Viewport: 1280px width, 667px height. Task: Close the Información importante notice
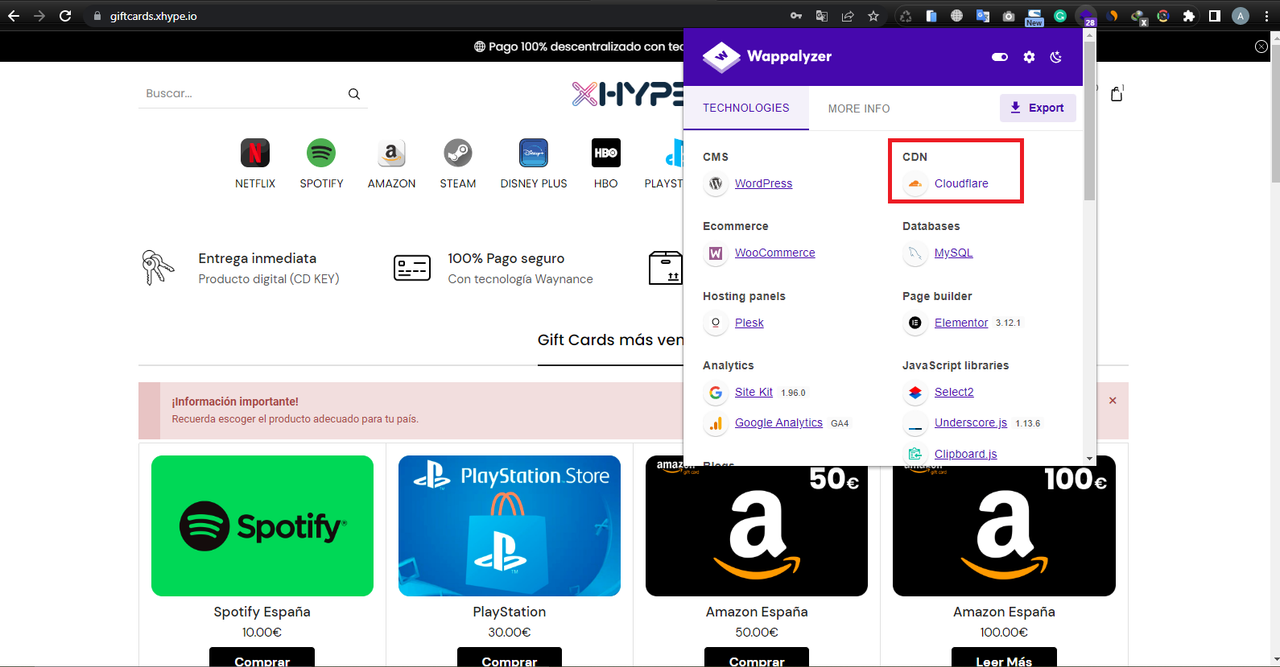pyautogui.click(x=1113, y=400)
